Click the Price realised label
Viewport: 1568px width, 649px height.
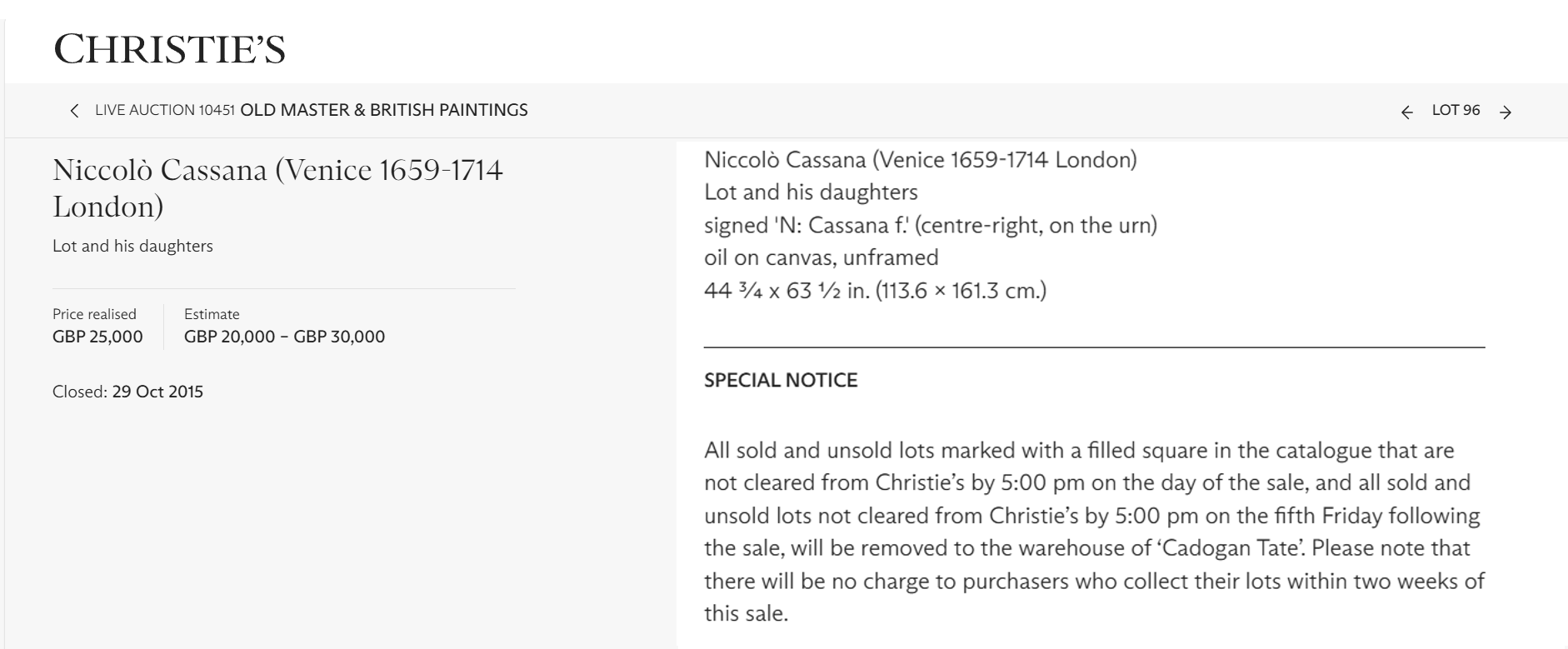(x=94, y=314)
